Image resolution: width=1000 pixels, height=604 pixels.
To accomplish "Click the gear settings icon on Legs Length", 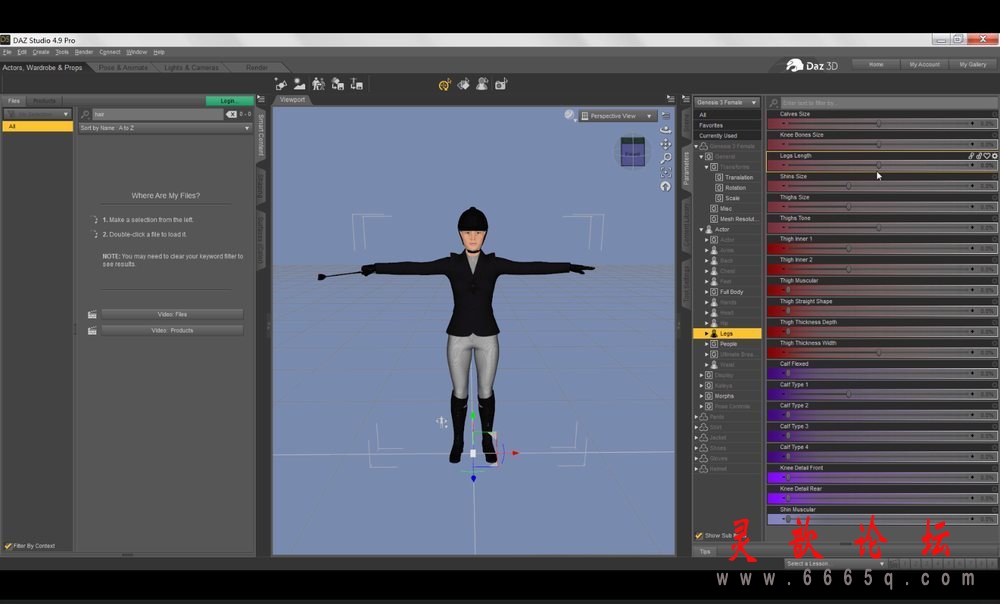I will tap(994, 156).
